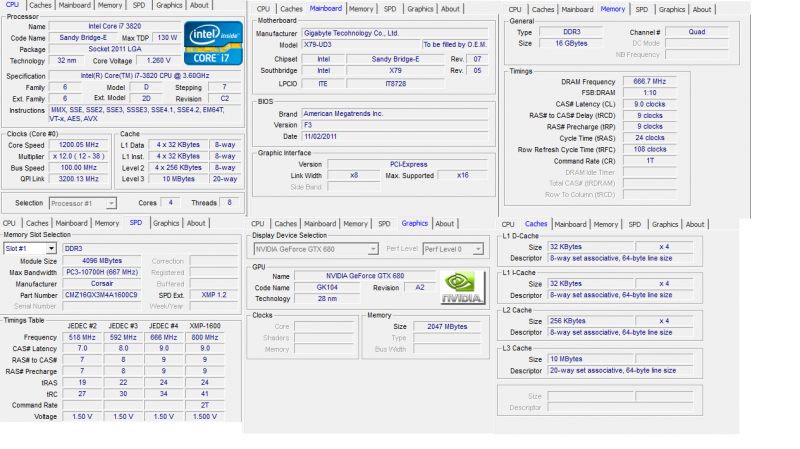Click the DRAM Frequency value '666.7 MHz'
The height and width of the screenshot is (449, 800).
(x=649, y=82)
